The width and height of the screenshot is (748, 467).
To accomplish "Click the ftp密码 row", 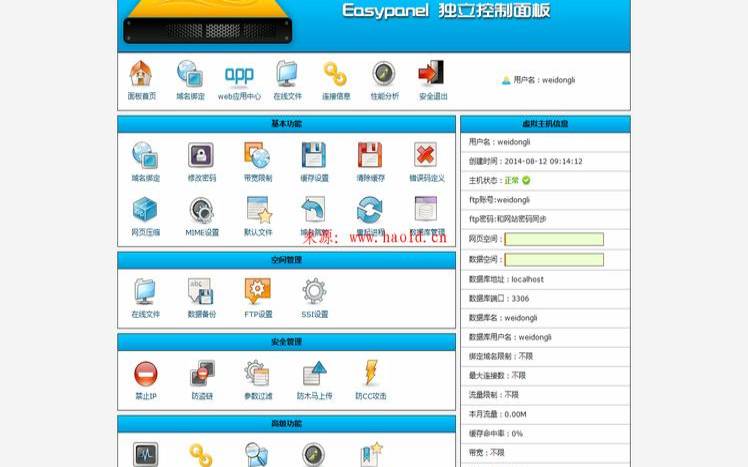I will (x=545, y=219).
